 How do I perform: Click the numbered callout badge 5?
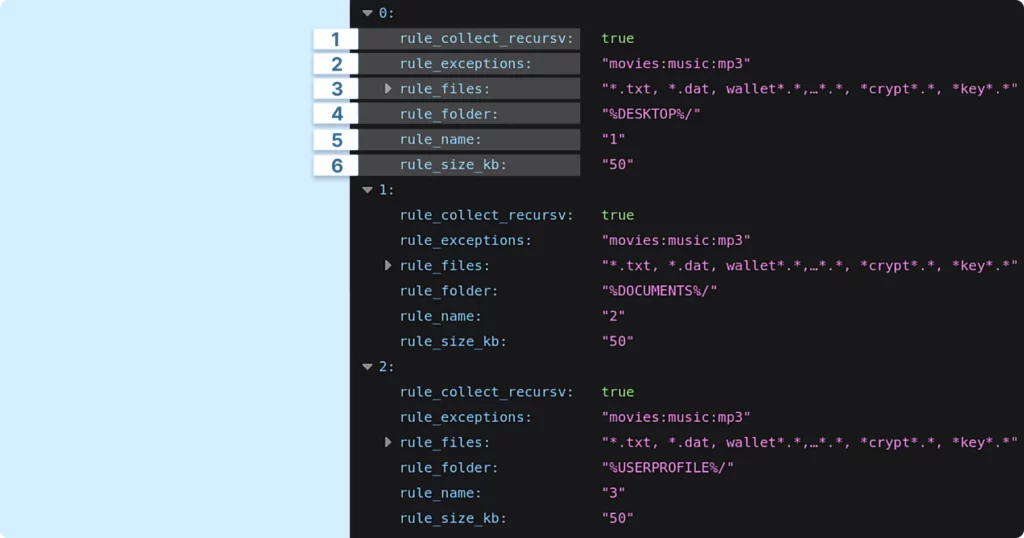tap(336, 140)
